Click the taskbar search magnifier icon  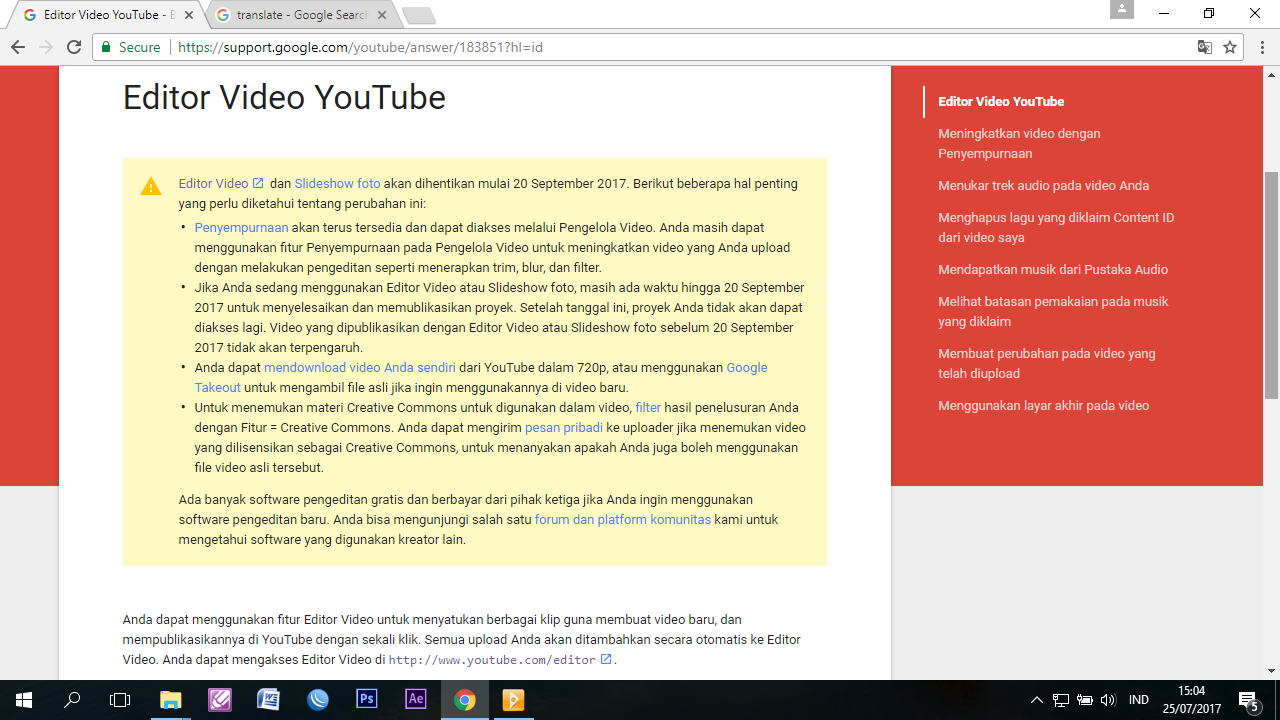click(72, 700)
